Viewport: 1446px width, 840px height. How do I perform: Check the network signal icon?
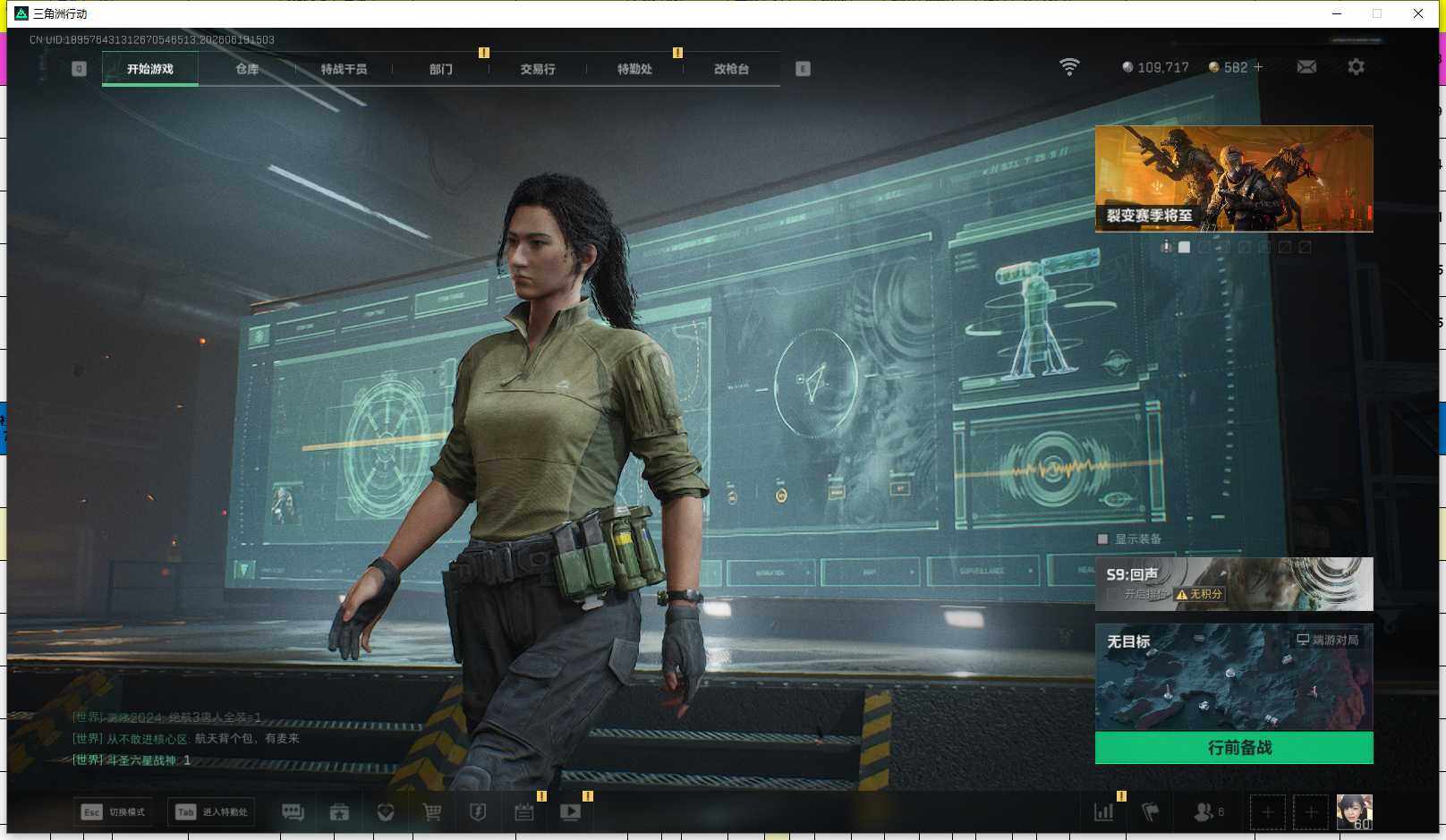click(1069, 67)
